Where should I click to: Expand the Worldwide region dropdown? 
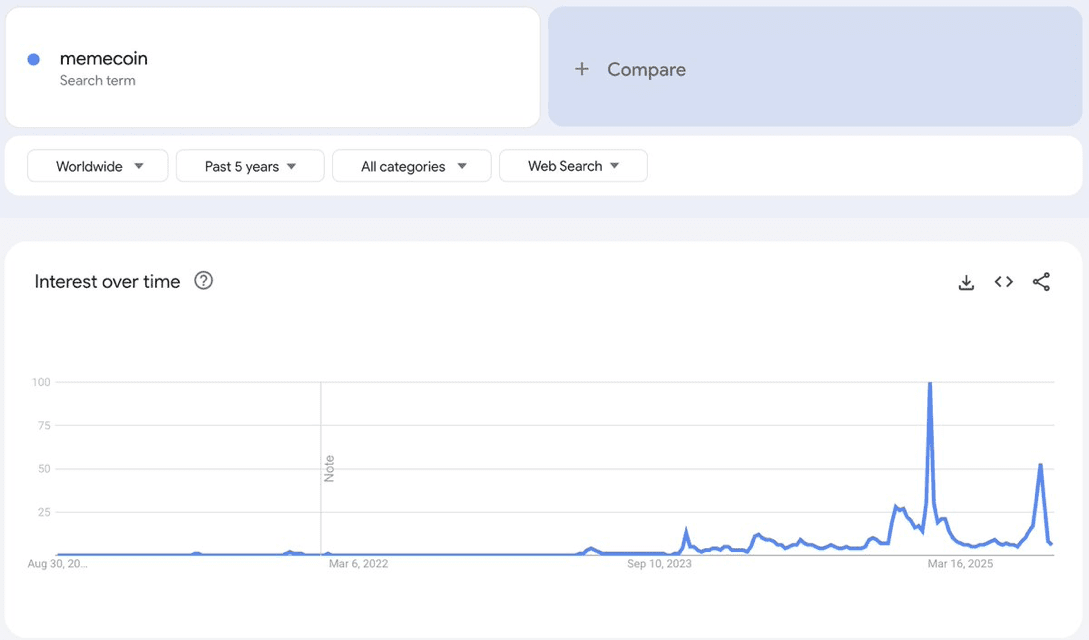click(x=98, y=166)
